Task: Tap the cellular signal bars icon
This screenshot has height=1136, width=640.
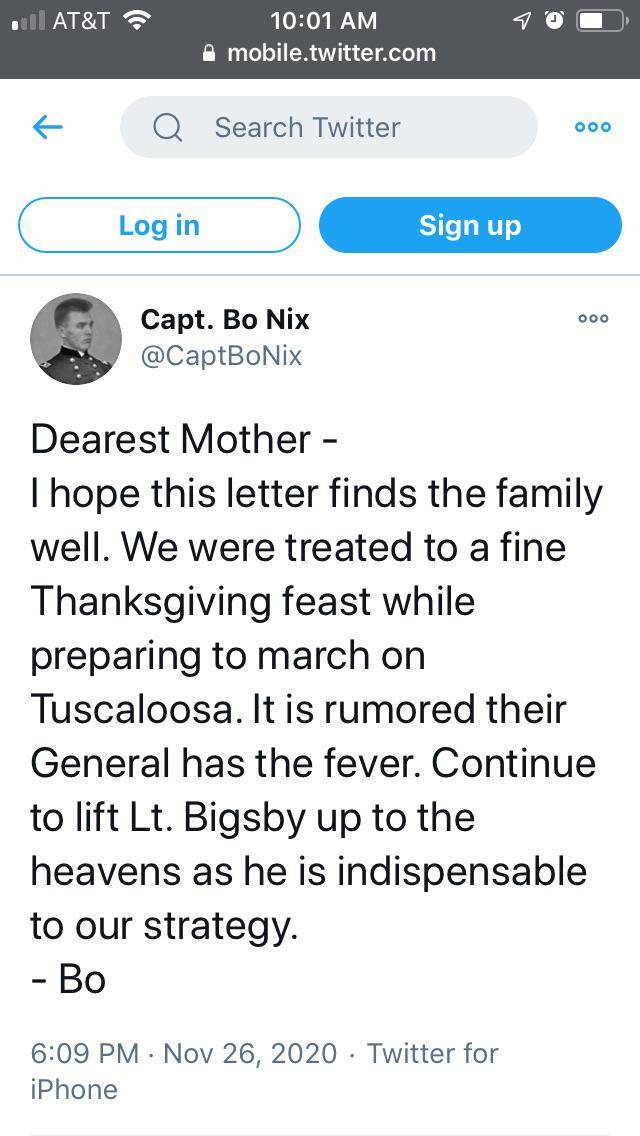Action: click(x=26, y=19)
